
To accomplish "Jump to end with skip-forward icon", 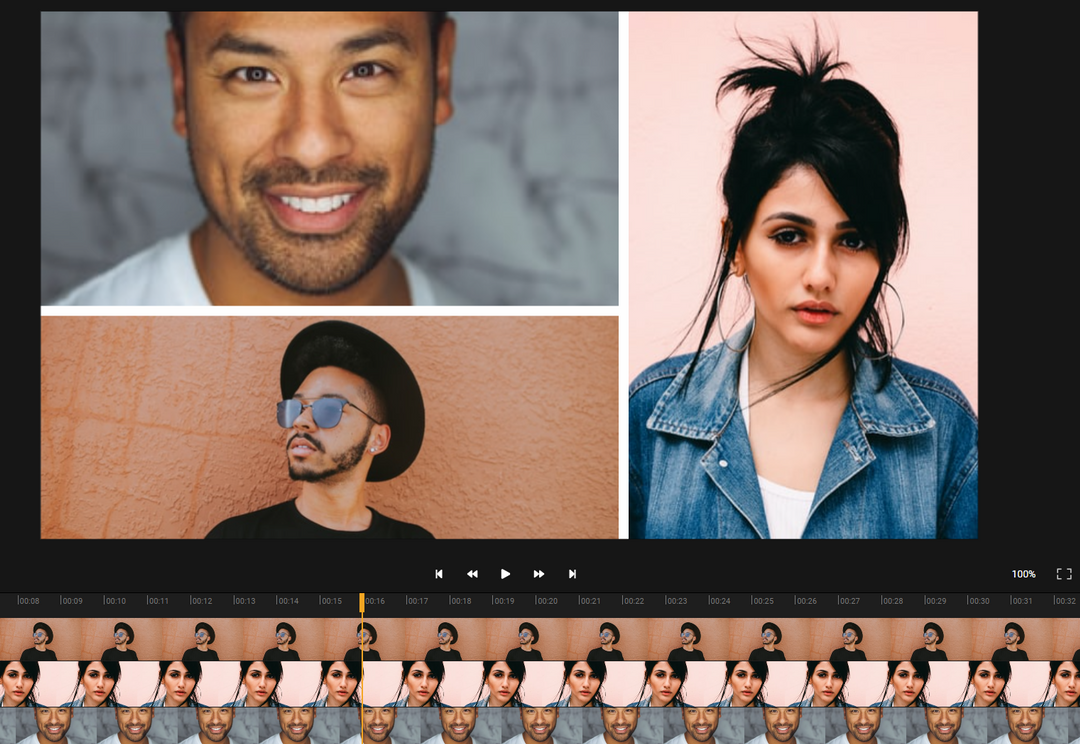I will pyautogui.click(x=572, y=573).
